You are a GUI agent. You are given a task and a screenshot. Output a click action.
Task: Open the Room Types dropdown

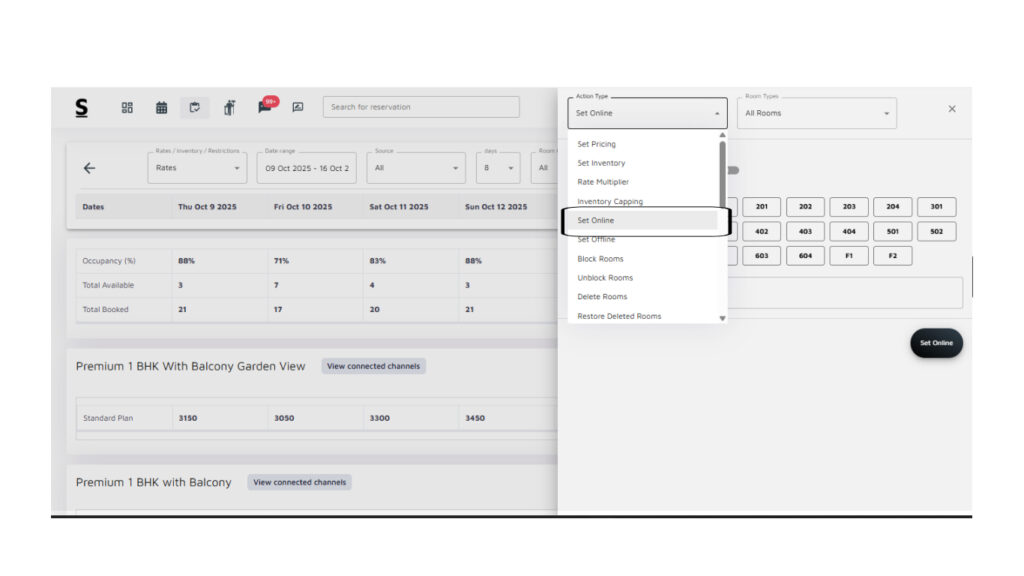[x=817, y=113]
